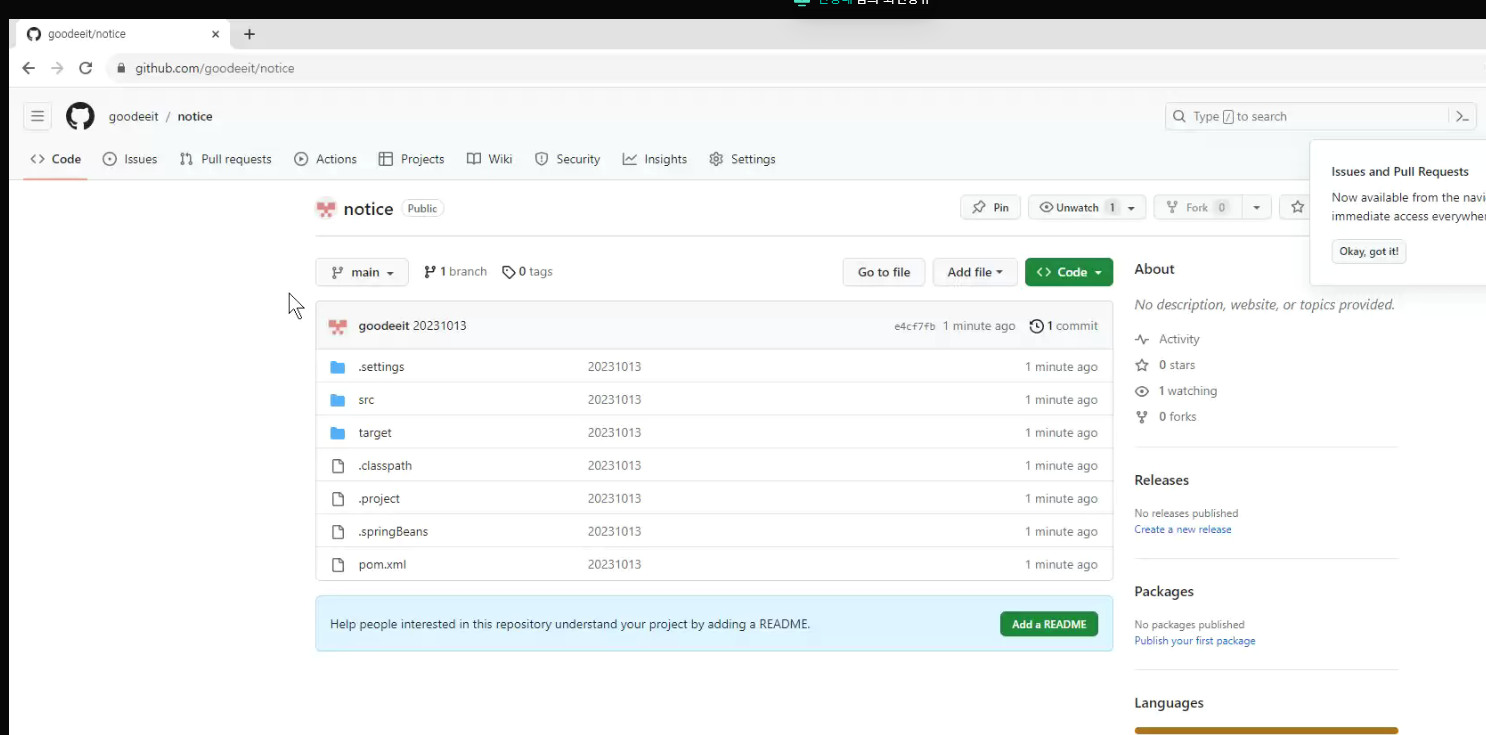Click the pom.xml file icon

point(338,565)
